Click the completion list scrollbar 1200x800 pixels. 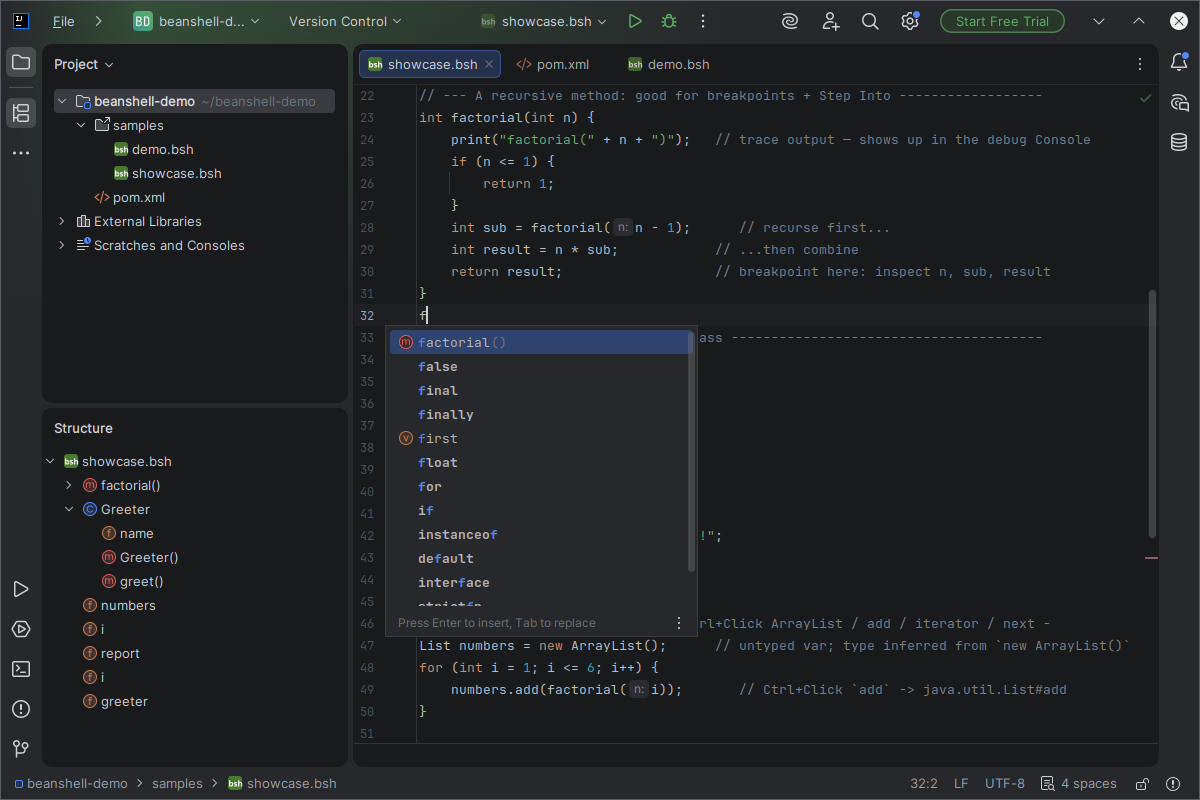coord(692,453)
